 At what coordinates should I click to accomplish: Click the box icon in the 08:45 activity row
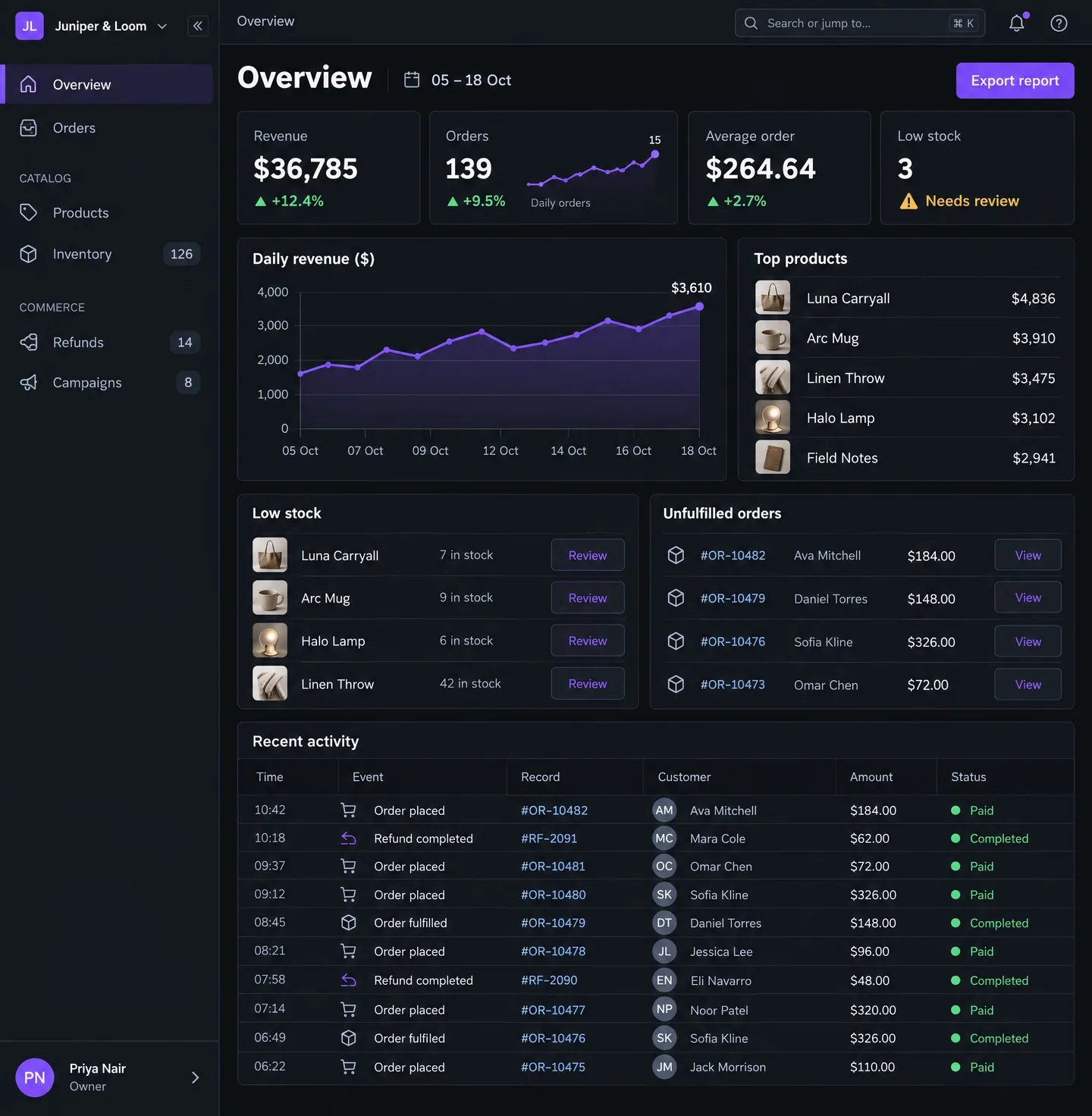click(348, 923)
